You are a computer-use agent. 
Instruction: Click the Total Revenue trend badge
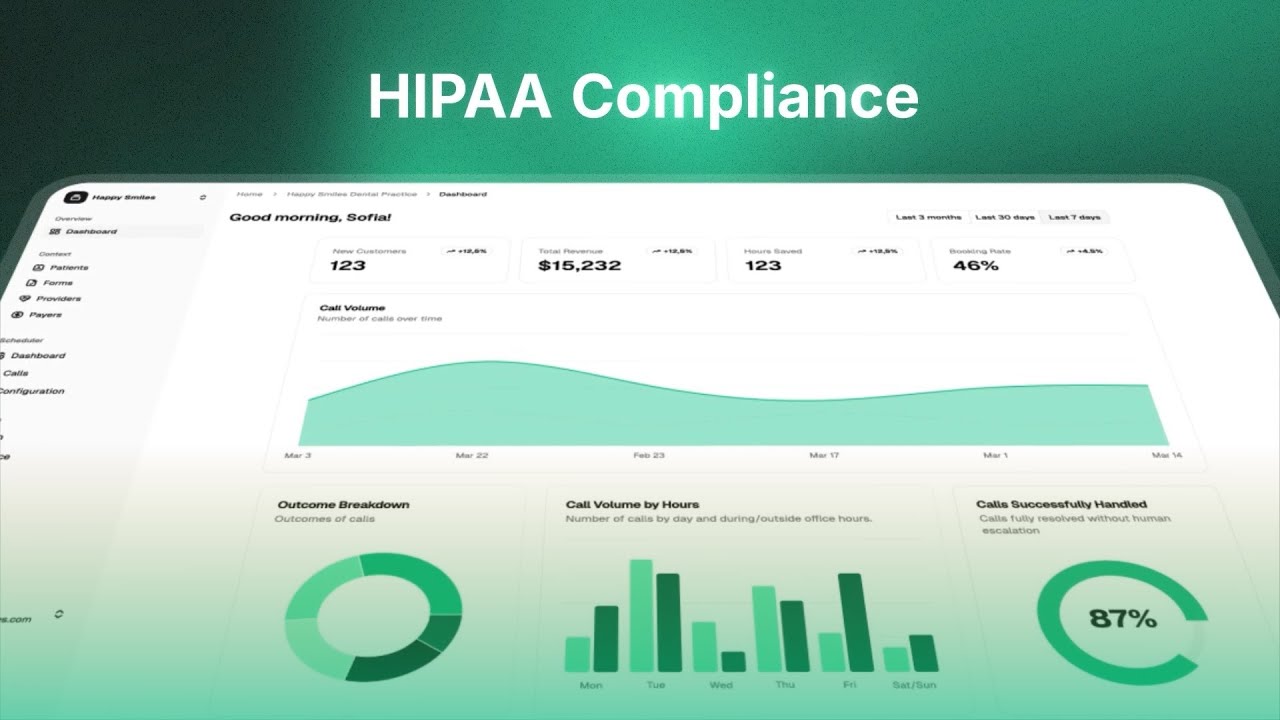(672, 251)
